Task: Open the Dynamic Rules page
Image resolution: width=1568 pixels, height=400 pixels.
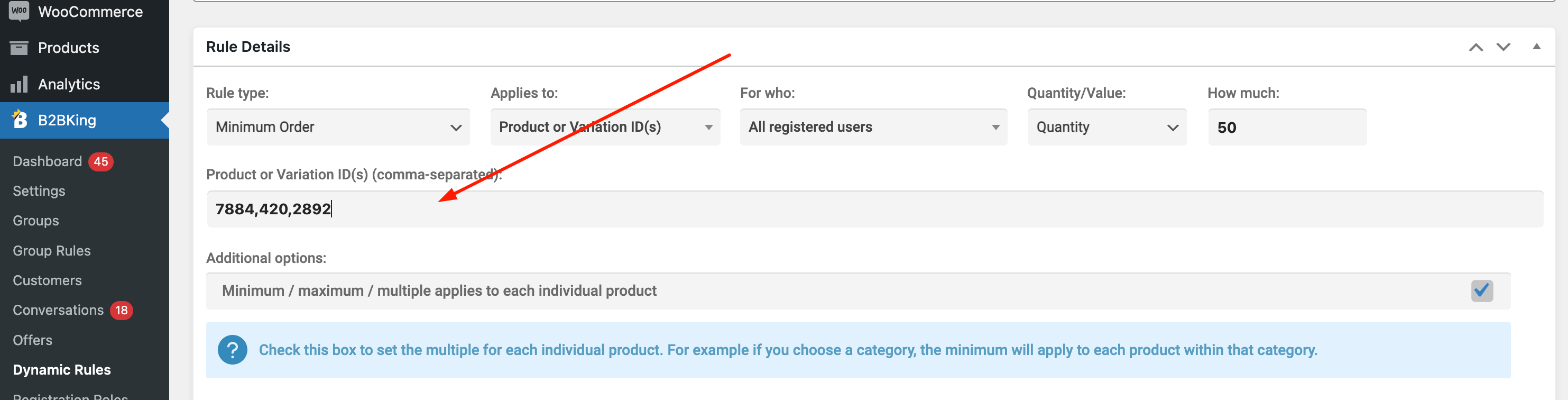Action: pos(61,369)
